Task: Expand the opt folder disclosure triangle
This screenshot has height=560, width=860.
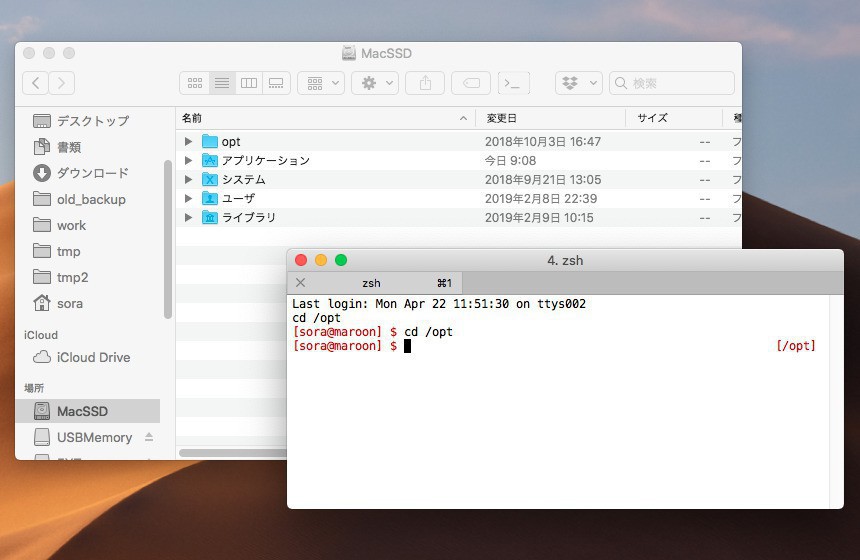Action: tap(188, 142)
